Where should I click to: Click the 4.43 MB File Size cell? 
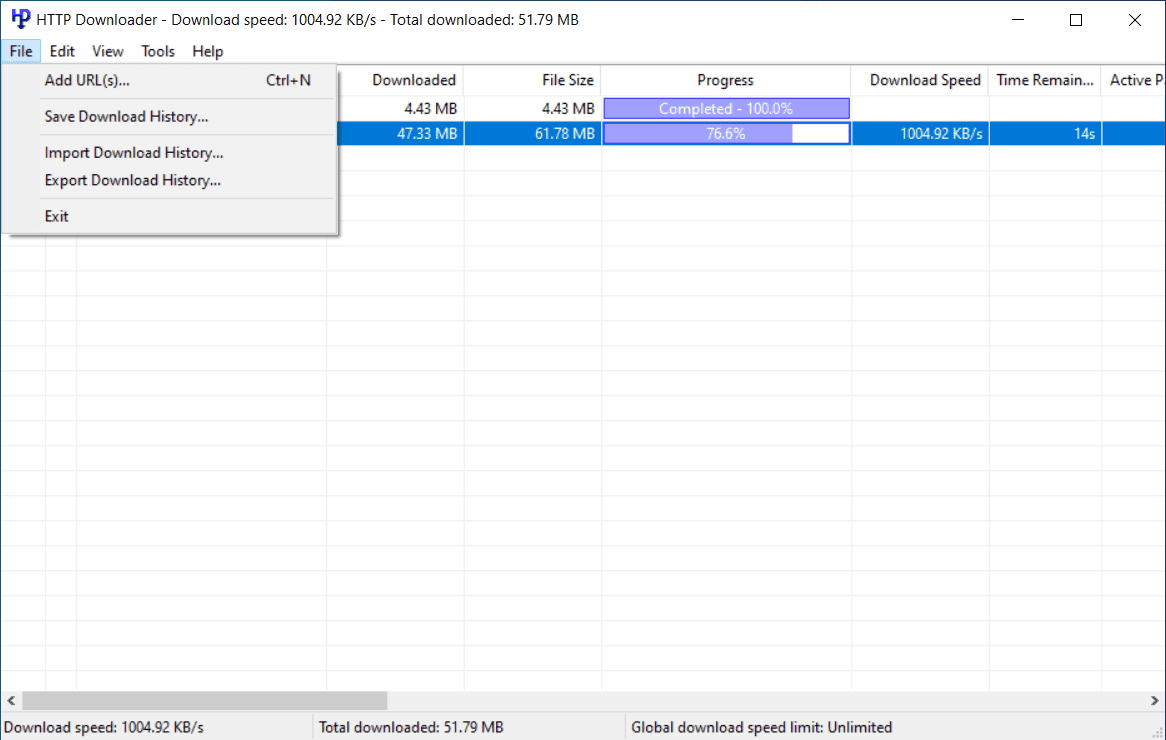coord(532,109)
